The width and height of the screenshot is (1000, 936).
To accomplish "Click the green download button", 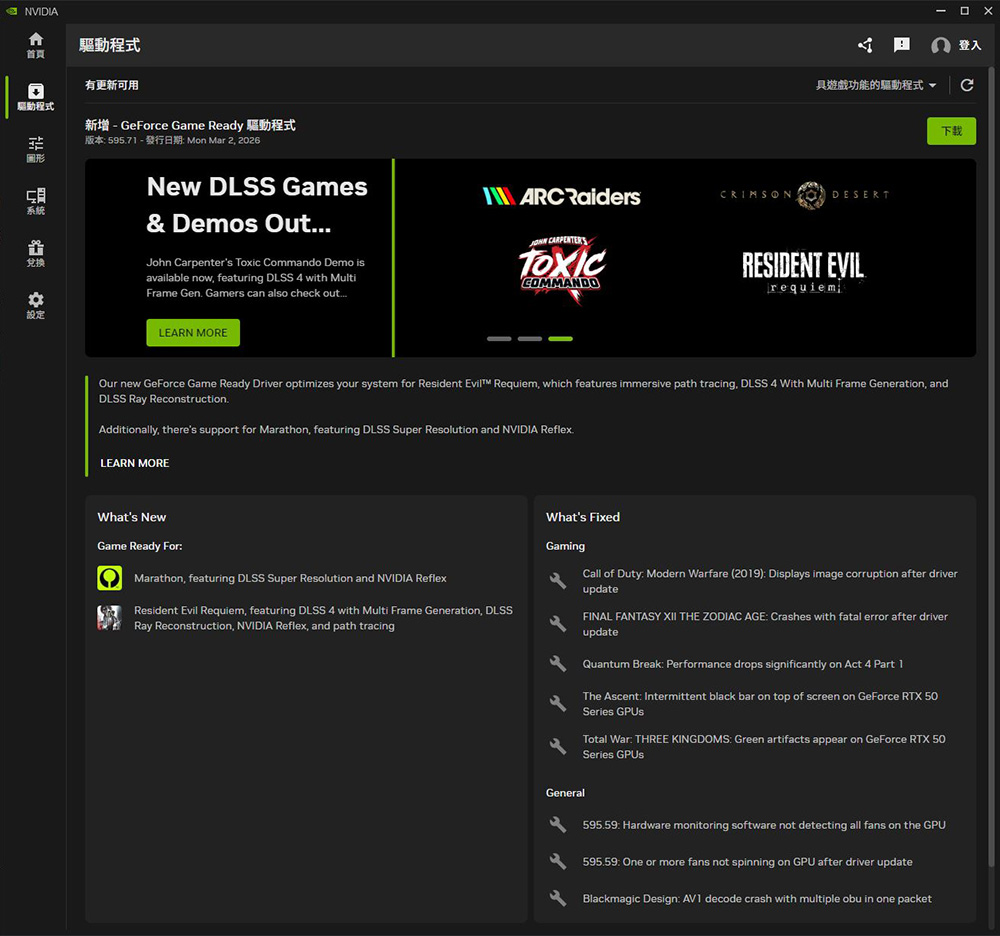I will [x=951, y=131].
